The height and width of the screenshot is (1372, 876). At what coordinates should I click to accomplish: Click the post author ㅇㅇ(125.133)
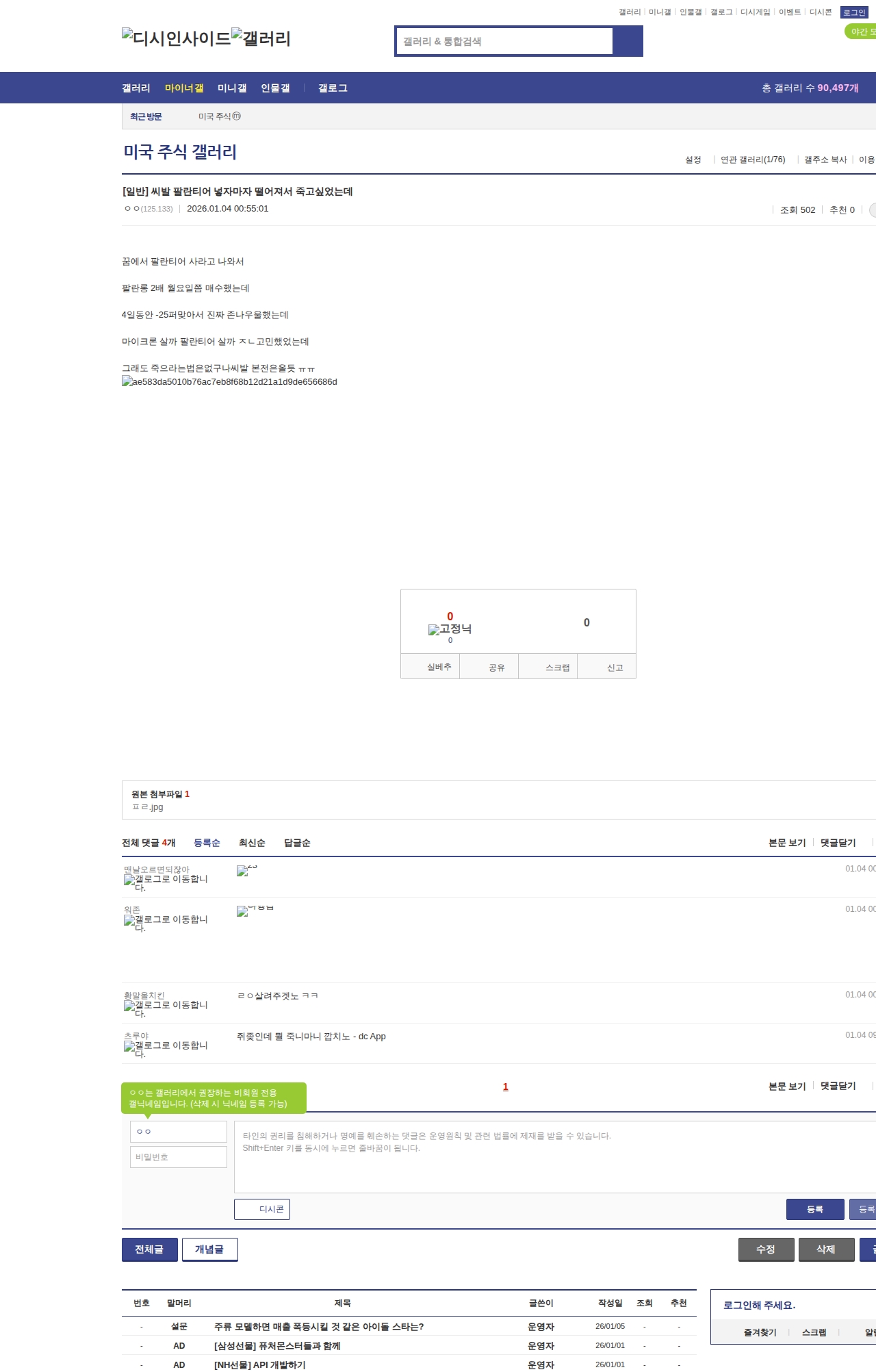pos(149,209)
